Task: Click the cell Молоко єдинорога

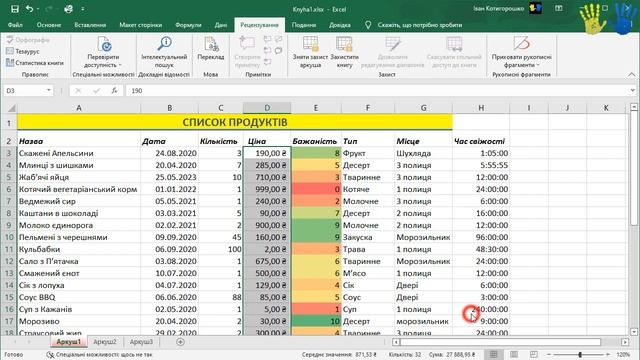Action: click(x=79, y=225)
